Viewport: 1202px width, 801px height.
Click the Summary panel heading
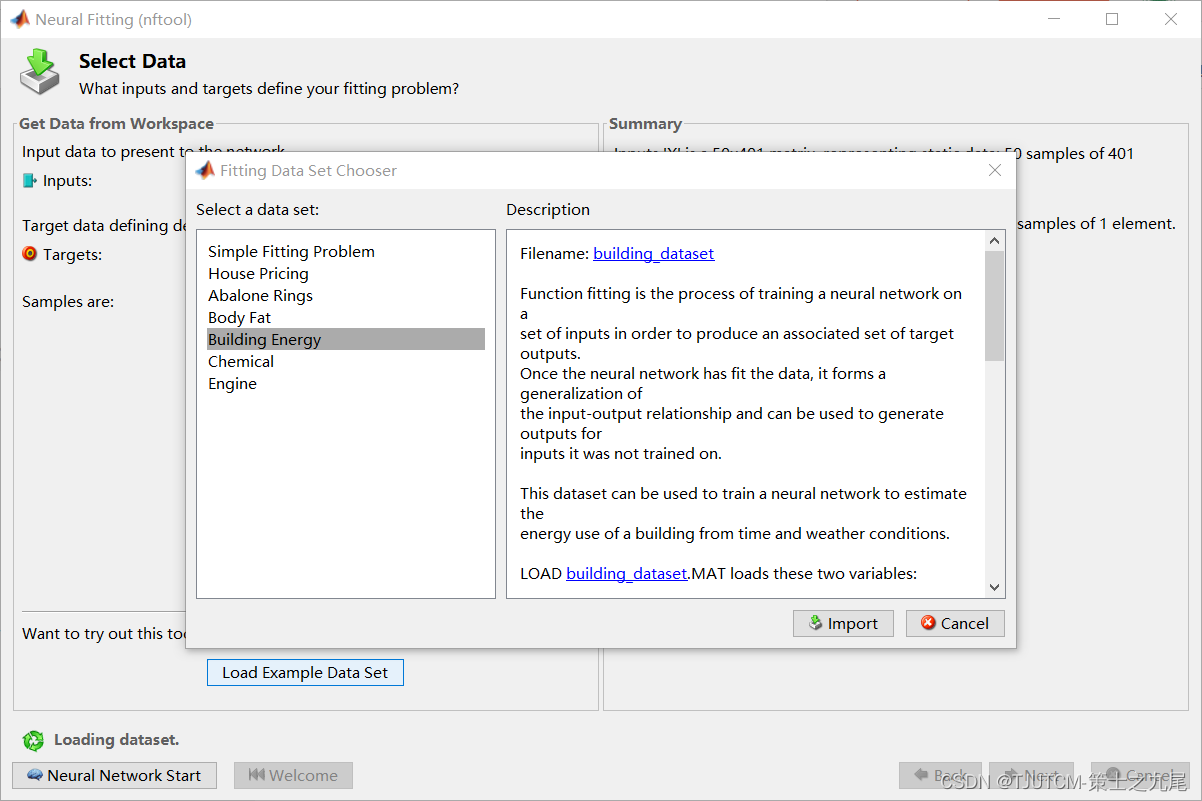[x=645, y=124]
